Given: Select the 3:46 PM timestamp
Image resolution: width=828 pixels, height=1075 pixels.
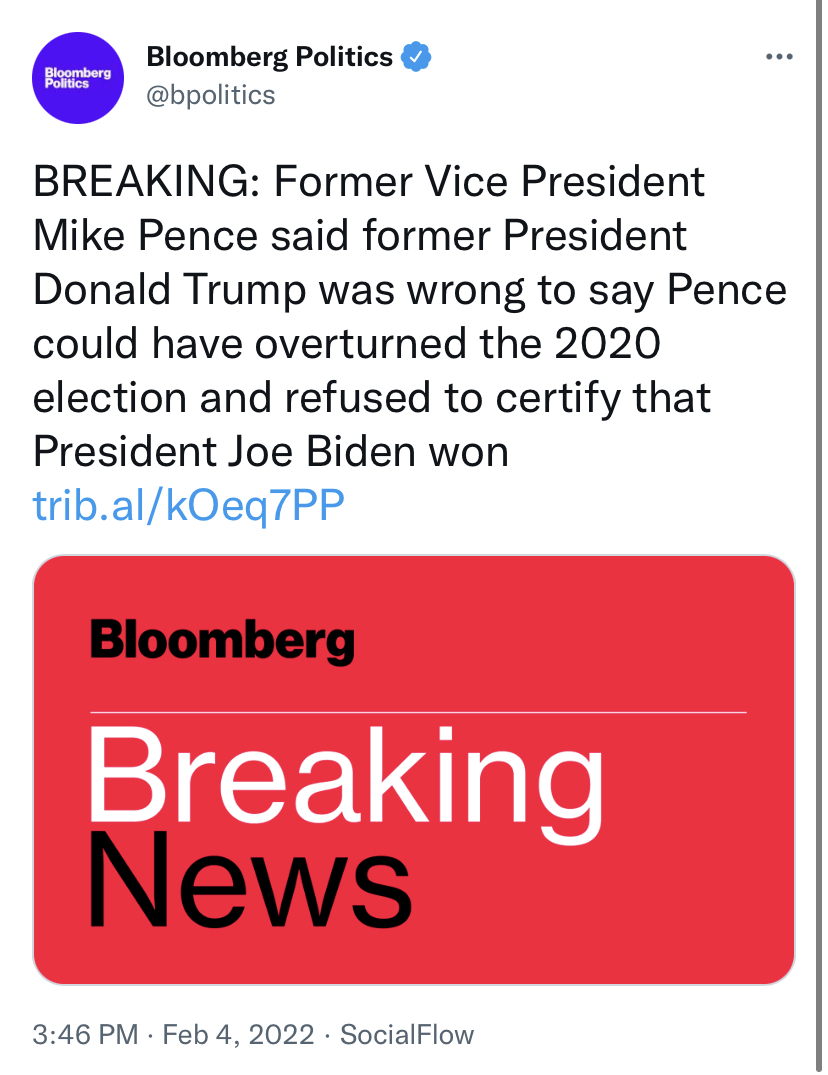Looking at the screenshot, I should click(86, 1035).
